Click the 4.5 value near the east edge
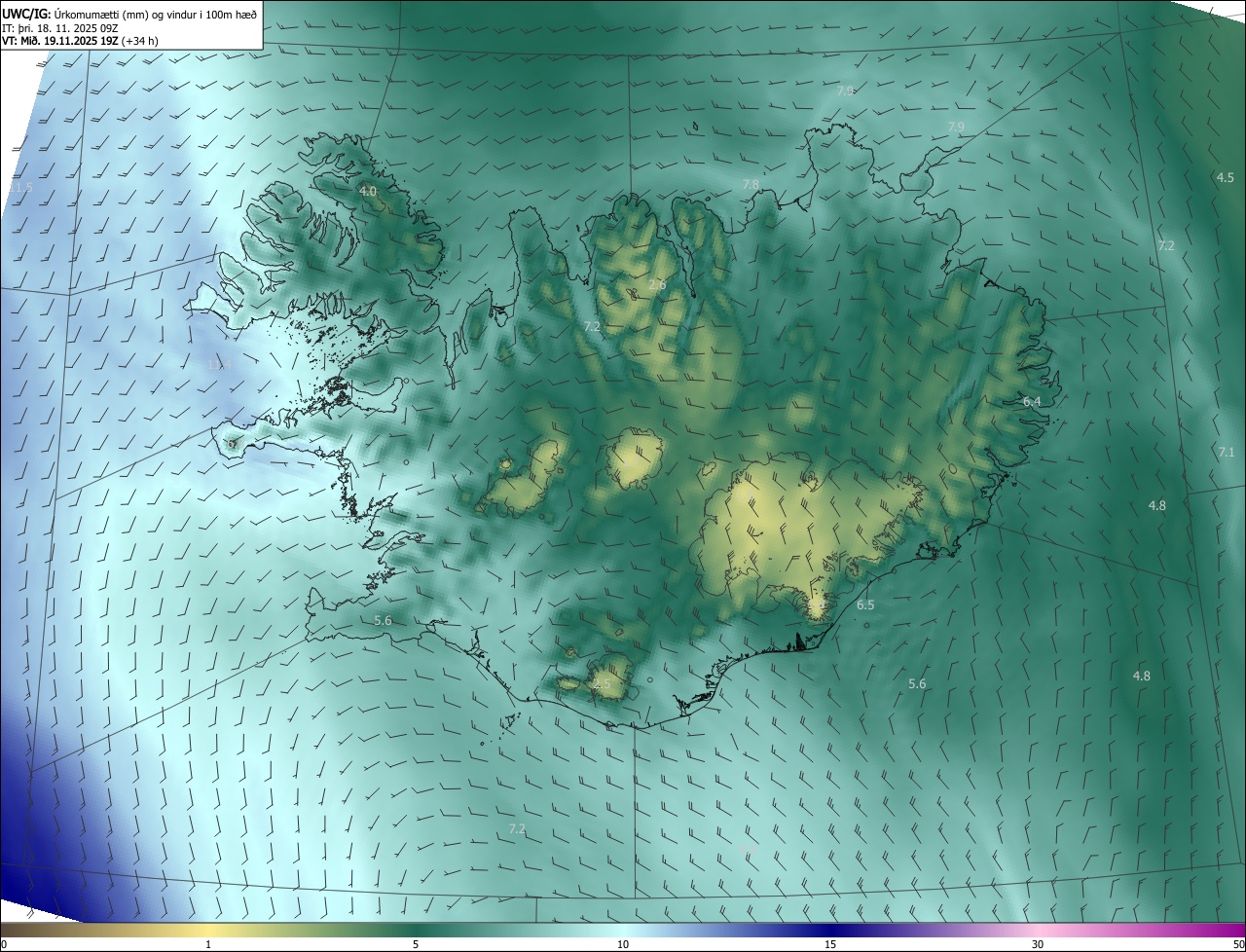1246x952 pixels. tap(1226, 177)
